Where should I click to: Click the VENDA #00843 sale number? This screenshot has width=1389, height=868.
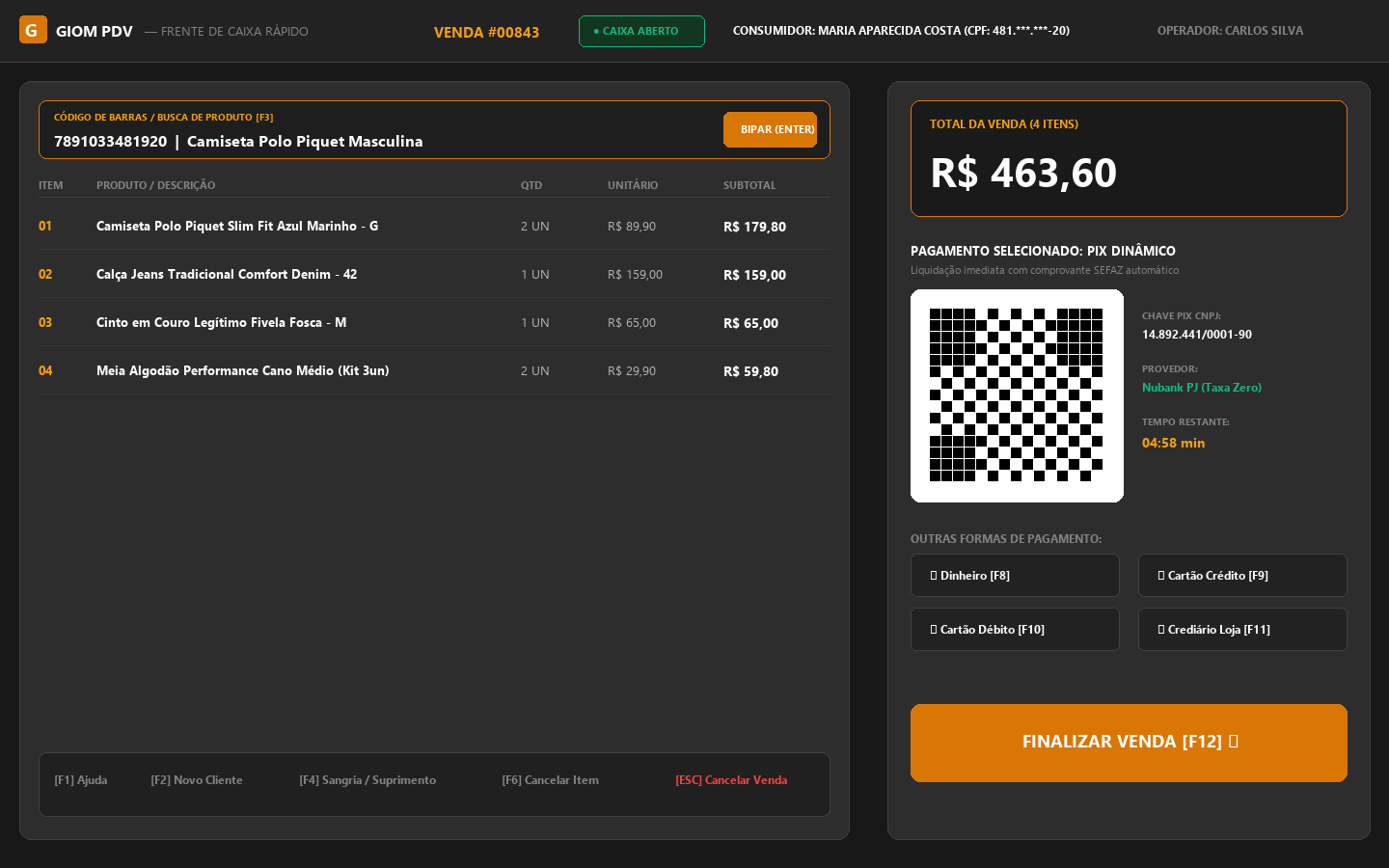[x=486, y=32]
